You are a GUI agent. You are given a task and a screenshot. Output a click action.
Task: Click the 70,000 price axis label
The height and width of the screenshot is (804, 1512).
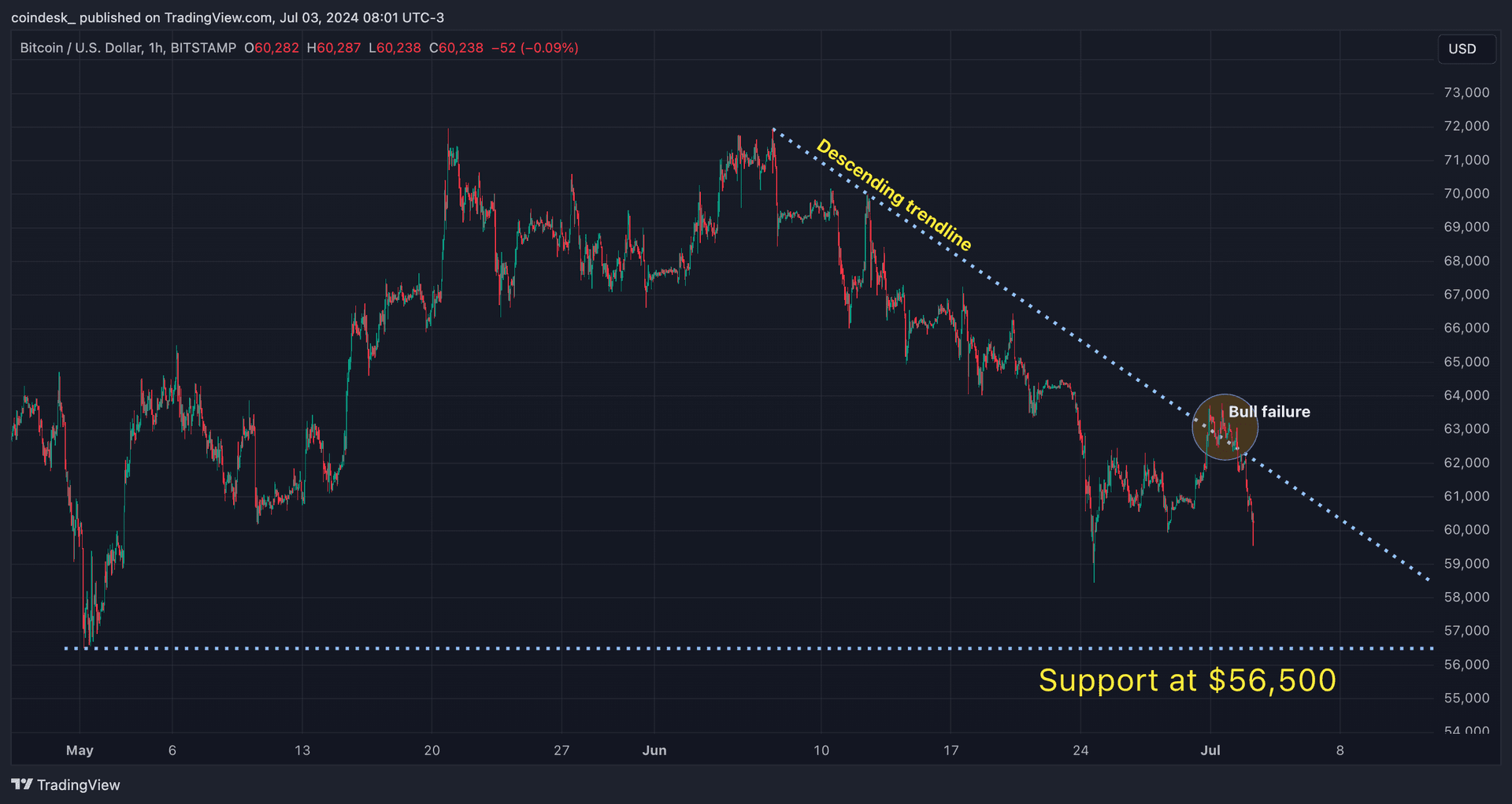point(1466,194)
